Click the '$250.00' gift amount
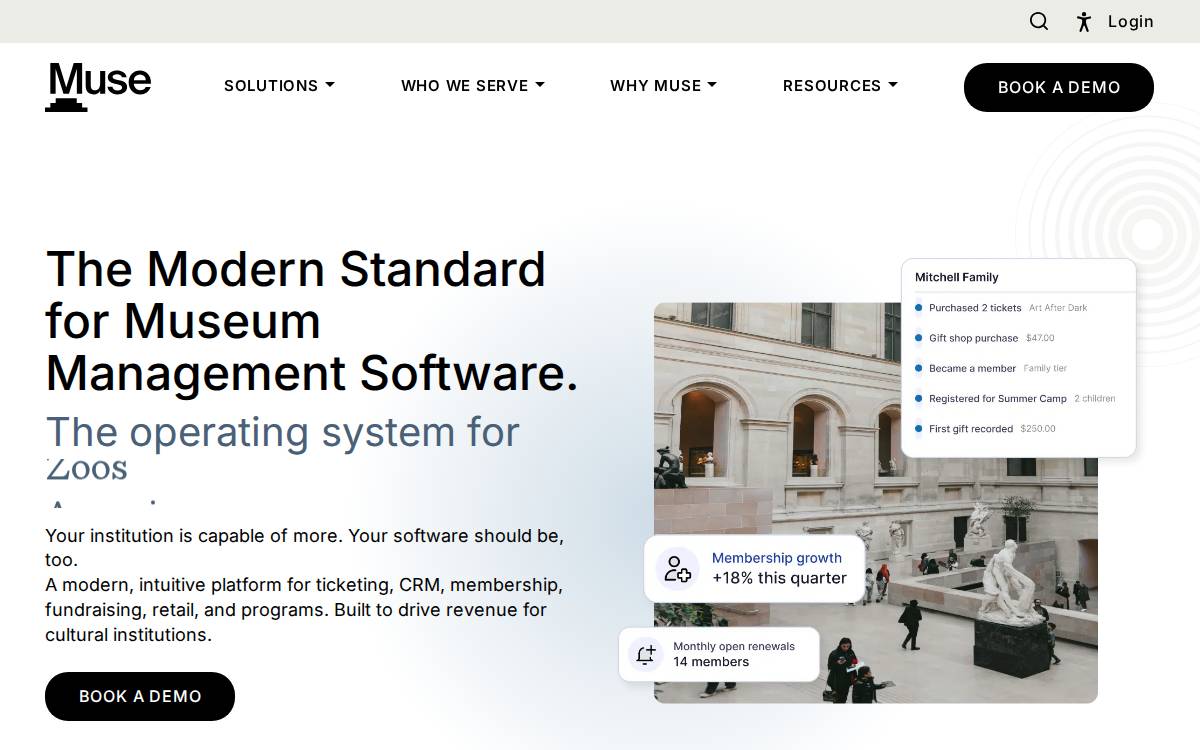This screenshot has height=750, width=1200. 1038,428
